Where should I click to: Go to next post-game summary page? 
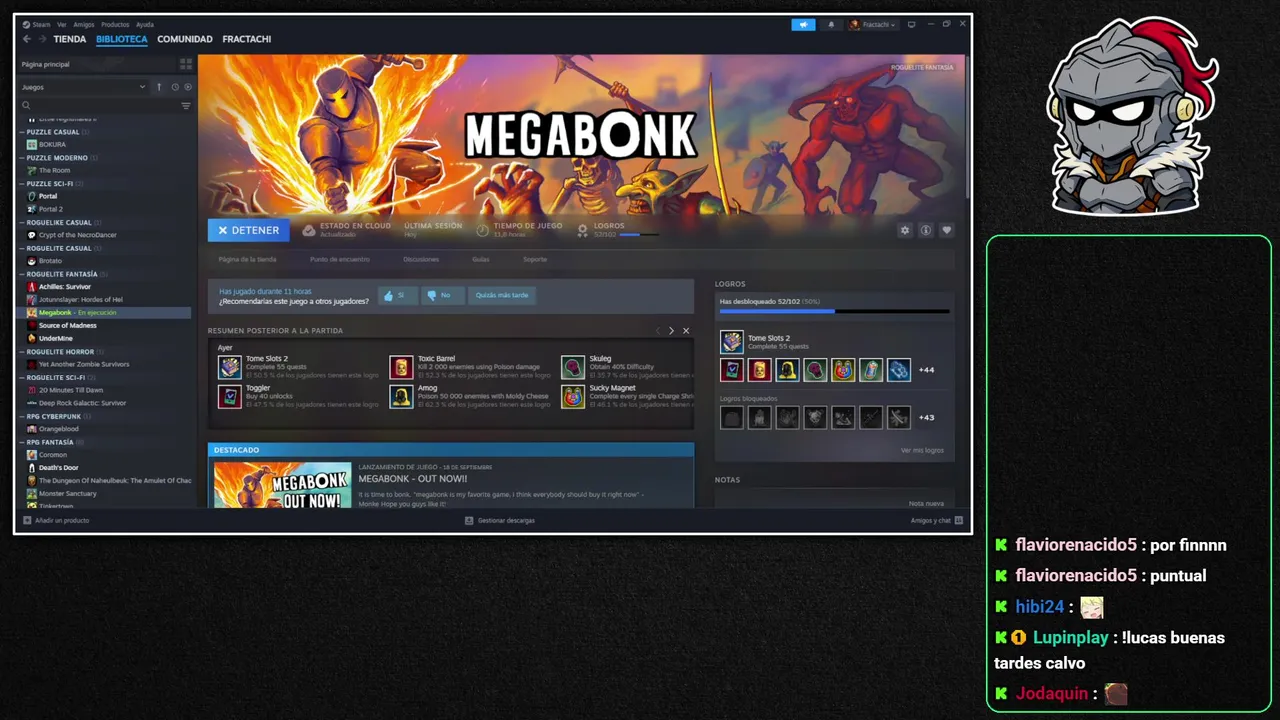click(x=671, y=331)
